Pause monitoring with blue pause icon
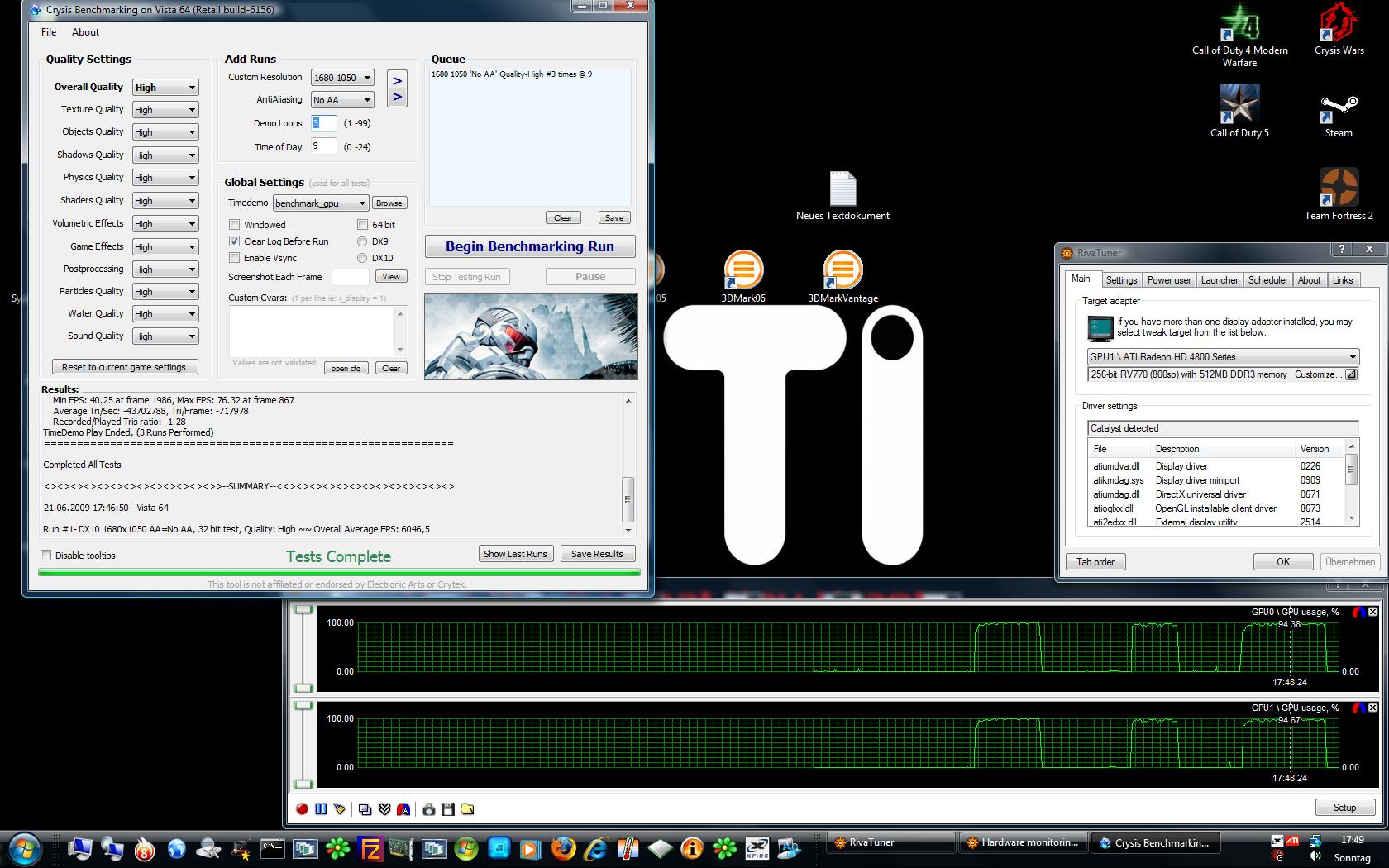 tap(321, 809)
